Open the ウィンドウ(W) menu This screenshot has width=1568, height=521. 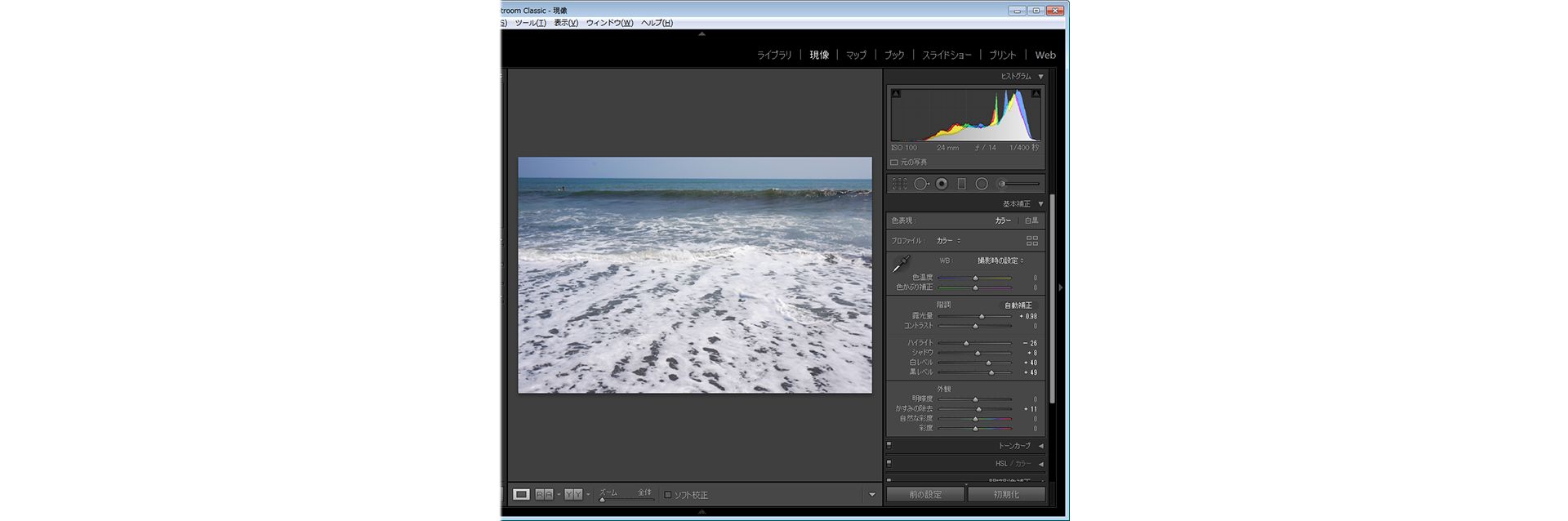click(609, 23)
